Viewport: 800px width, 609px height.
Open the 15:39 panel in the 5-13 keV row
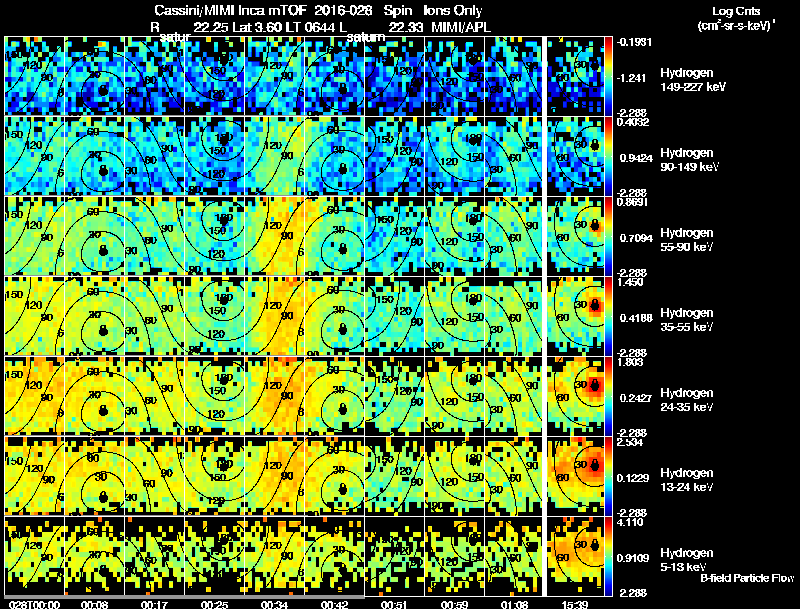(x=576, y=556)
